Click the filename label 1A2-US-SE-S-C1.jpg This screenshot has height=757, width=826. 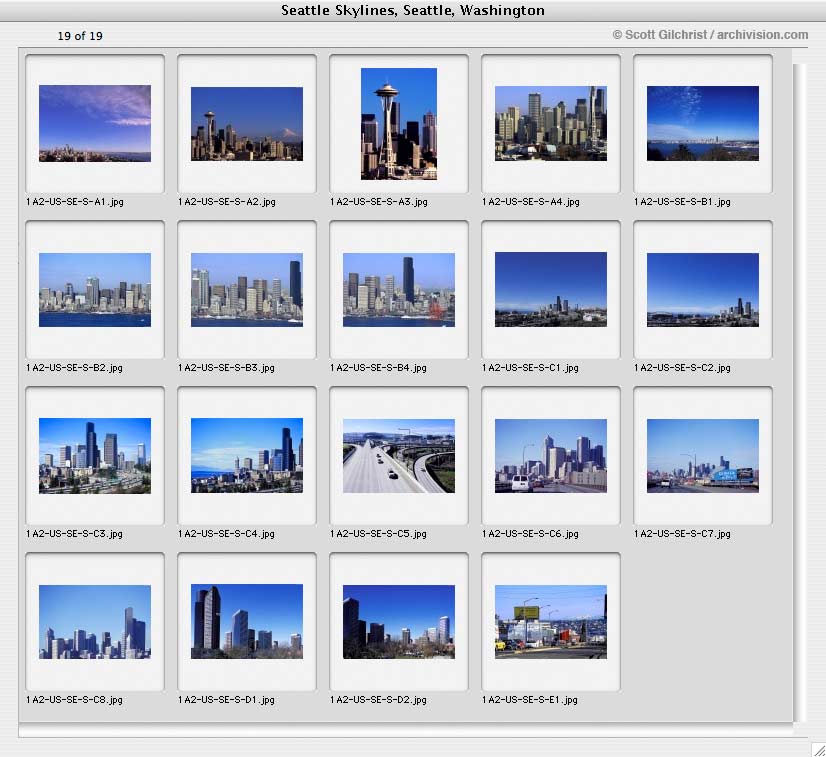530,368
